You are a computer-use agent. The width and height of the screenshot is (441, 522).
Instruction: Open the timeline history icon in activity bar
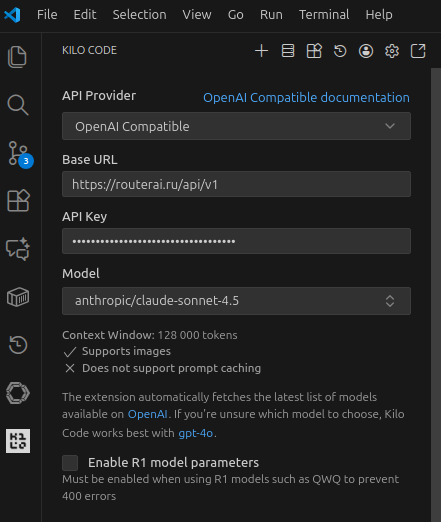coord(18,345)
